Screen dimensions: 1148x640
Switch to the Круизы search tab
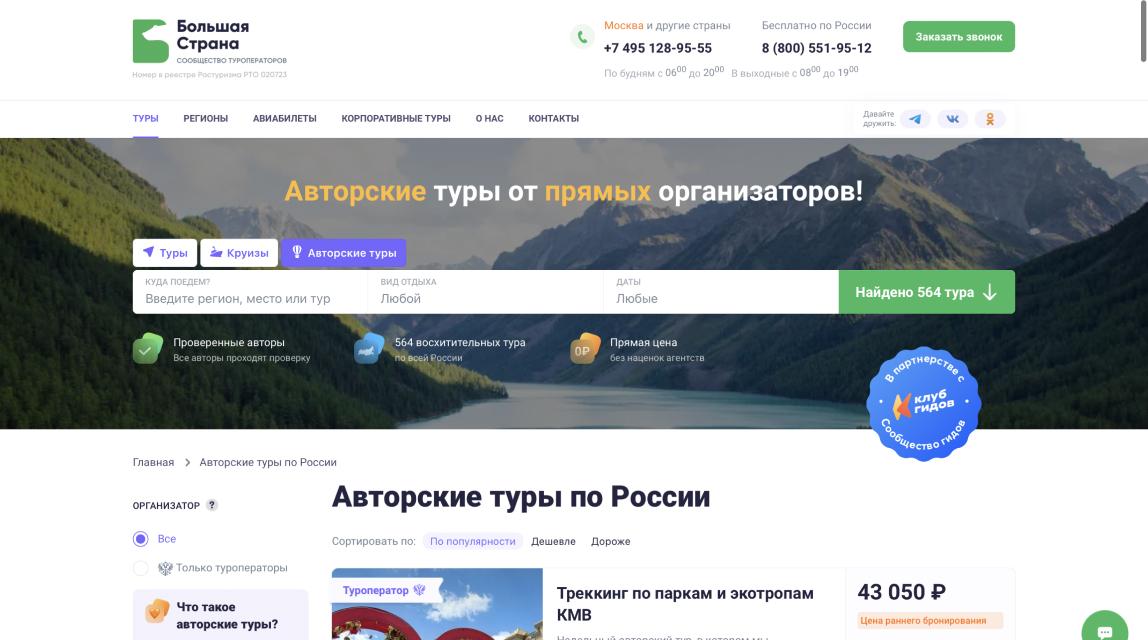click(239, 253)
